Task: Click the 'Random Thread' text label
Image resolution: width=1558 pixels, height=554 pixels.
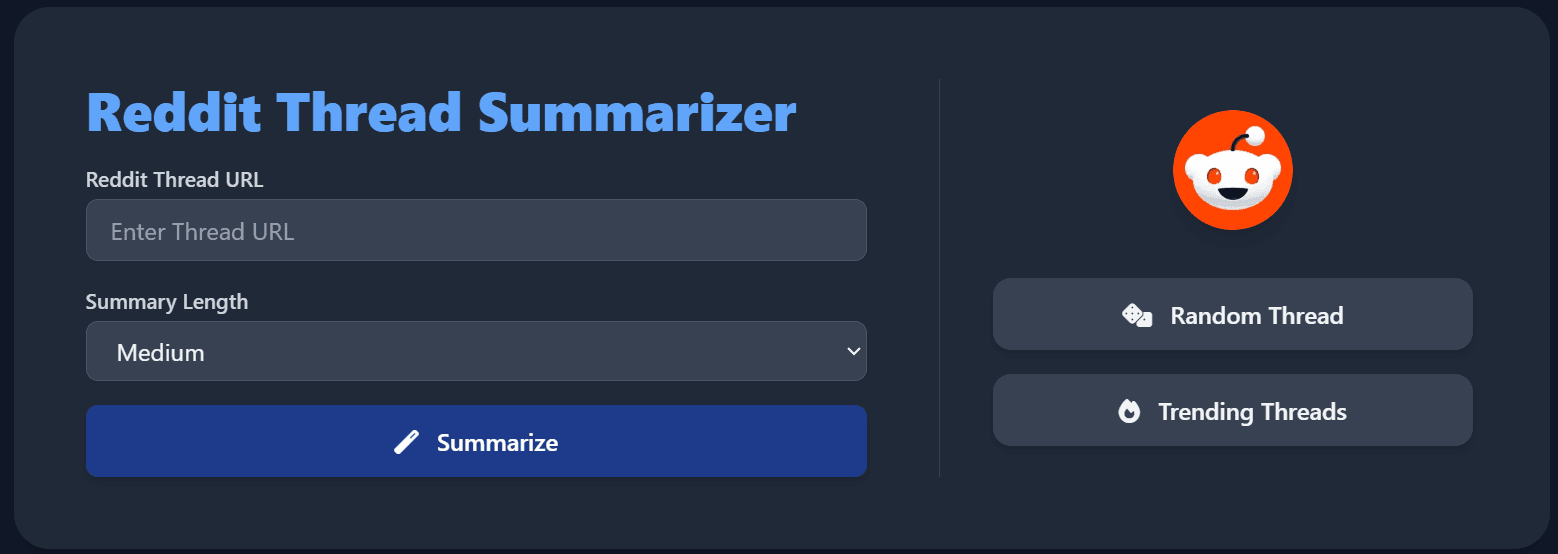Action: [1256, 316]
